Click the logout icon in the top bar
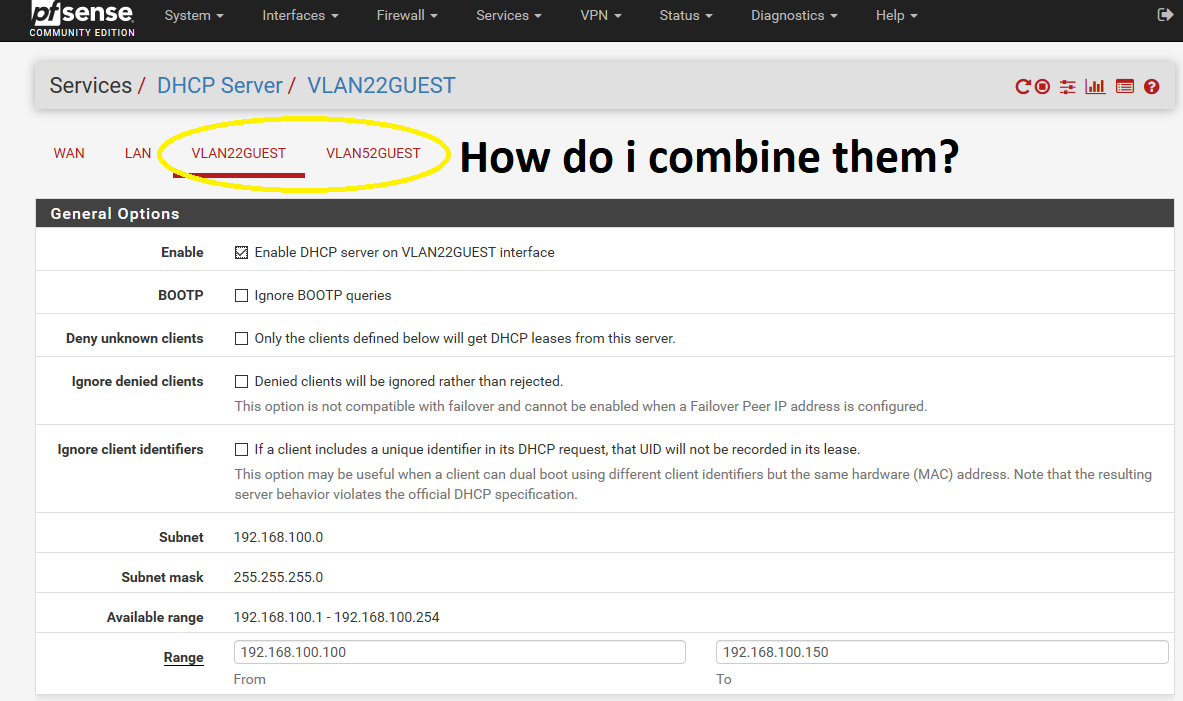 pyautogui.click(x=1164, y=15)
